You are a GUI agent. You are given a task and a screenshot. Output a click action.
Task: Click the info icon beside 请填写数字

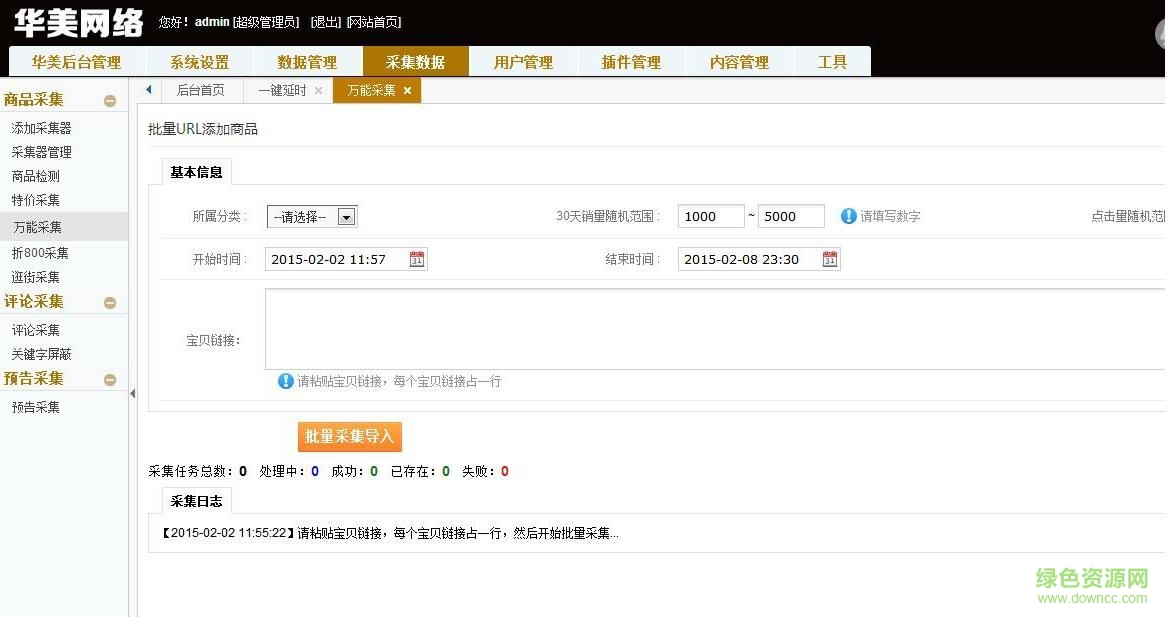849,216
